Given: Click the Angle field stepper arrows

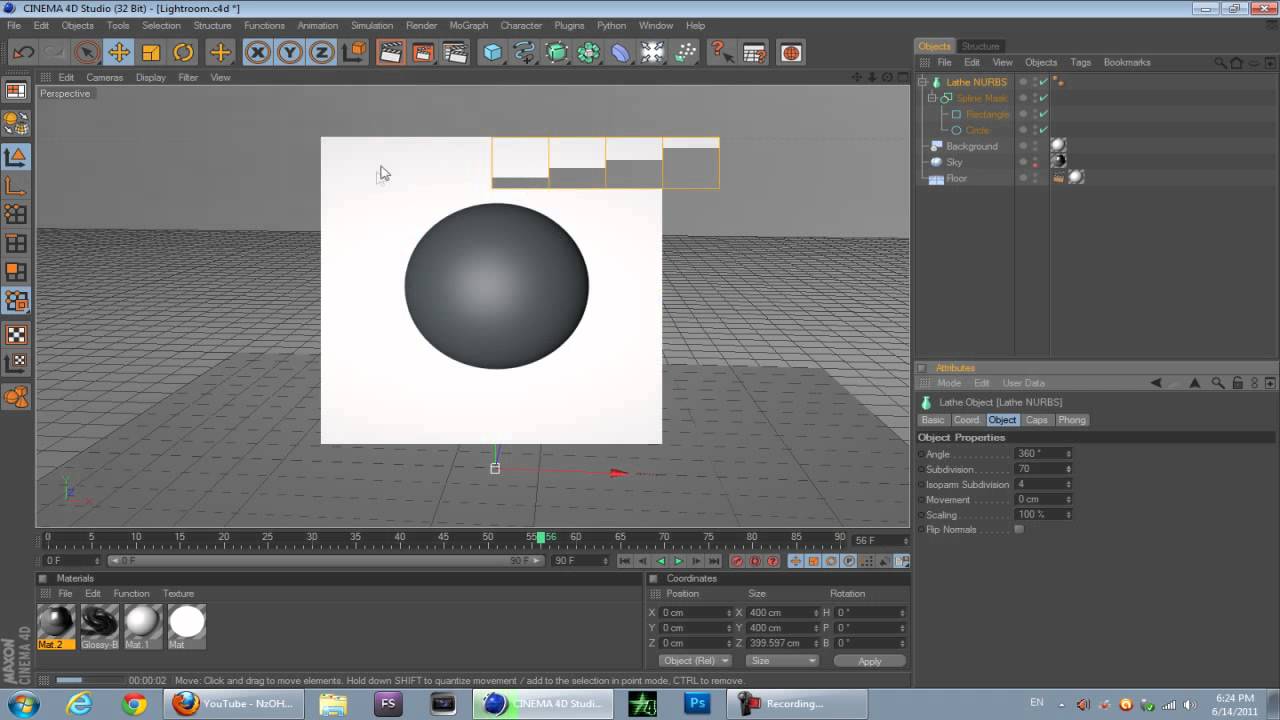Looking at the screenshot, I should [x=1068, y=454].
